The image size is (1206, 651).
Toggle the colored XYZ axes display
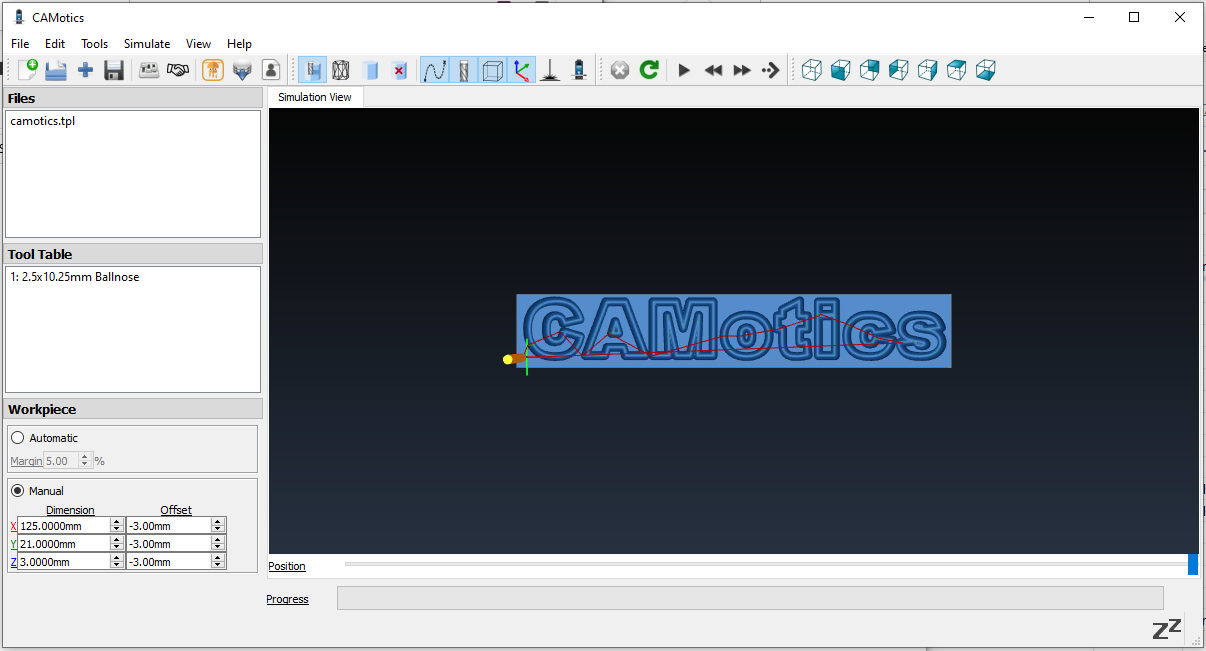pos(521,70)
